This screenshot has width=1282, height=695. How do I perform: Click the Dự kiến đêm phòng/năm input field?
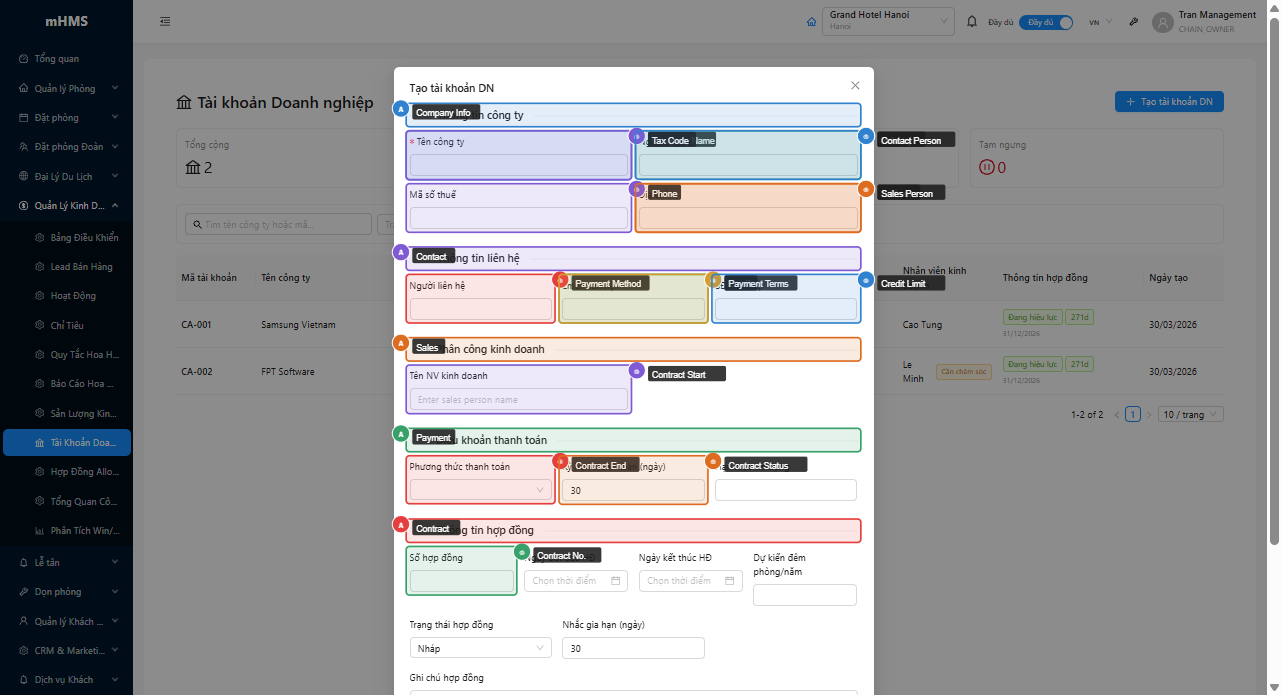pyautogui.click(x=804, y=595)
